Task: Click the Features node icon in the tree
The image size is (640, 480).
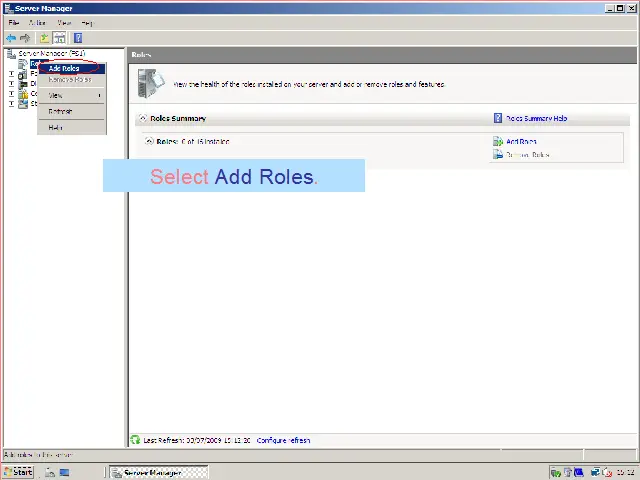Action: tap(23, 74)
